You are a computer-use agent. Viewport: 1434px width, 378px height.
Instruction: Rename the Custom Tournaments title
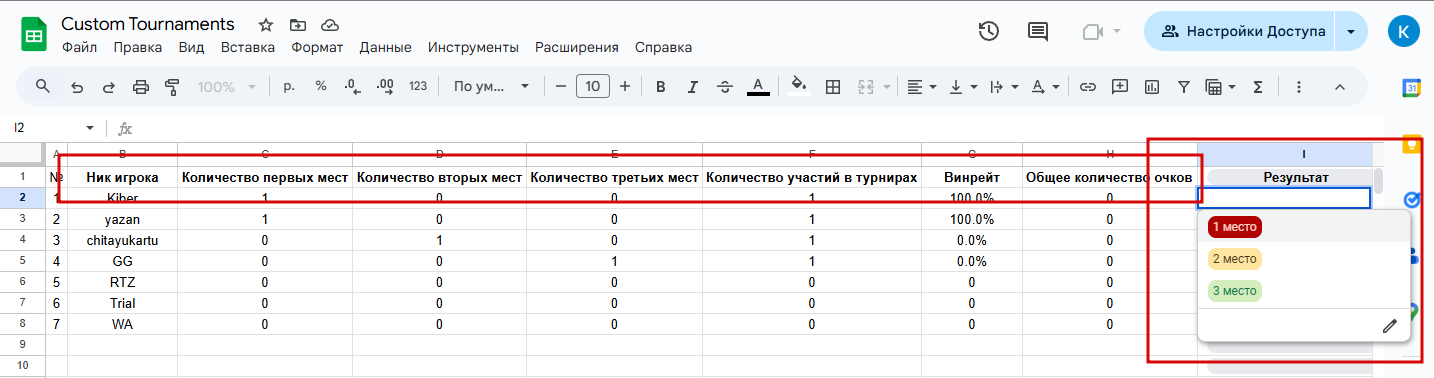148,24
